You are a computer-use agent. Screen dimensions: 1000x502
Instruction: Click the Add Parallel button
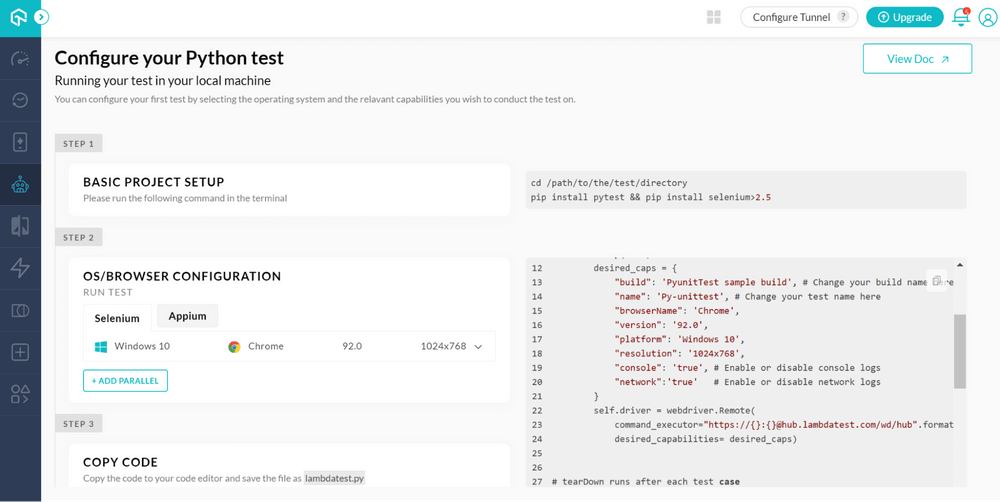[125, 381]
